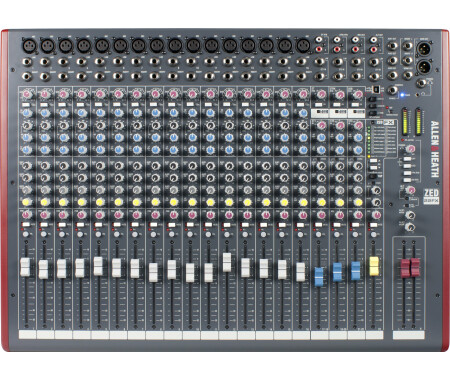Image resolution: width=450 pixels, height=380 pixels.
Task: Toggle the upper white FX selector button
Action: coord(374,161)
